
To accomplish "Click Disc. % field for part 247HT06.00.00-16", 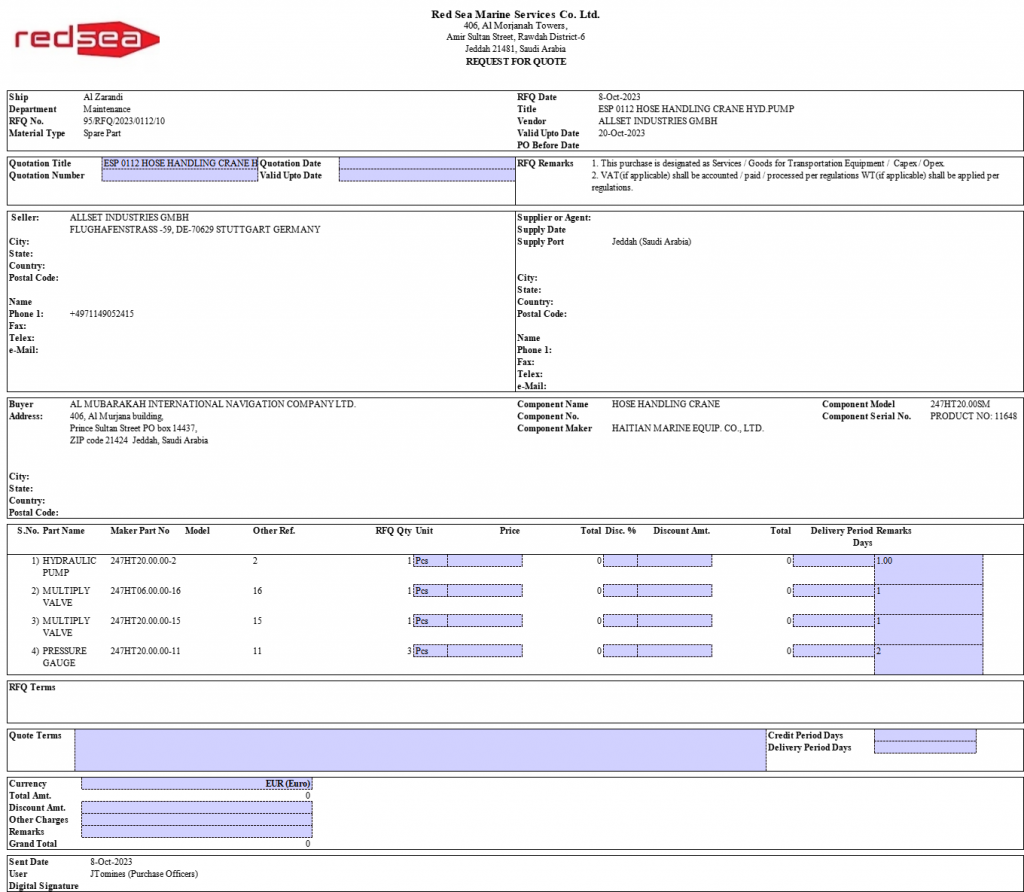I will coord(620,591).
